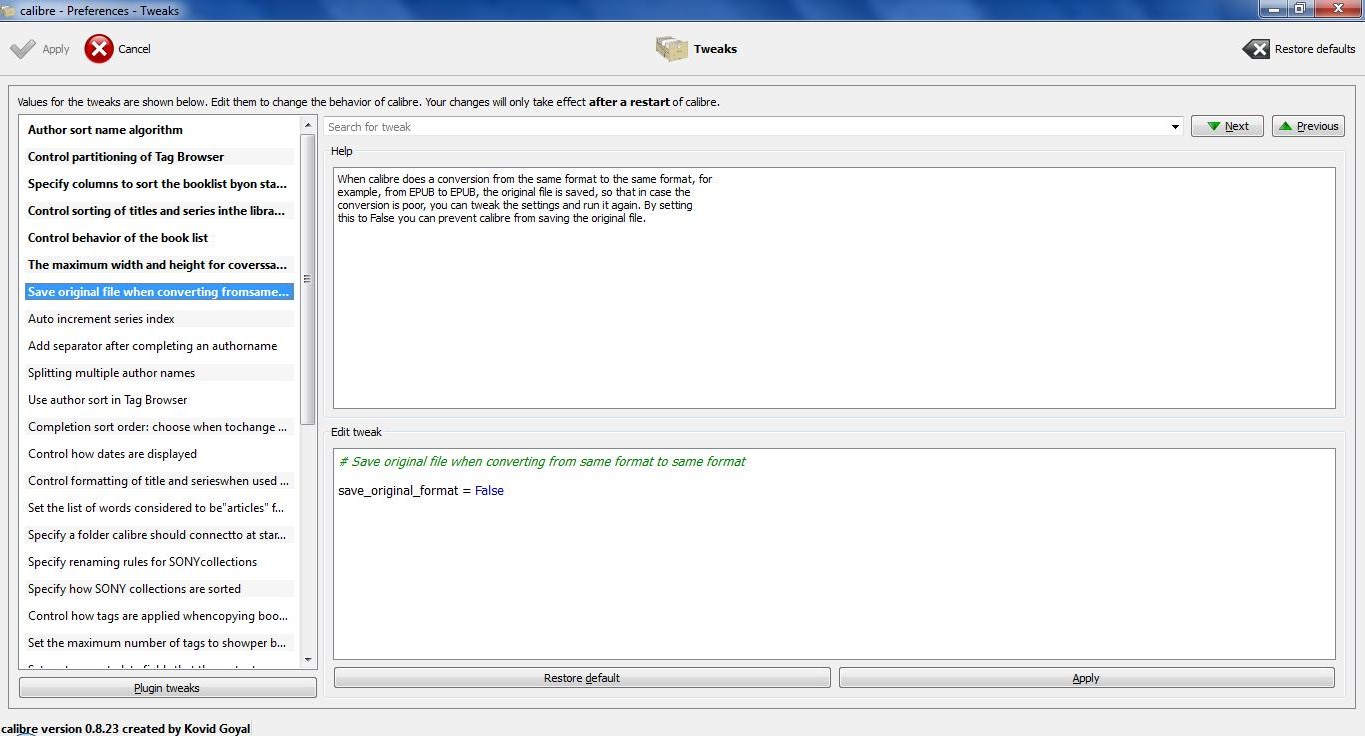
Task: Select Specify renaming rules for SONY collections
Action: point(160,562)
